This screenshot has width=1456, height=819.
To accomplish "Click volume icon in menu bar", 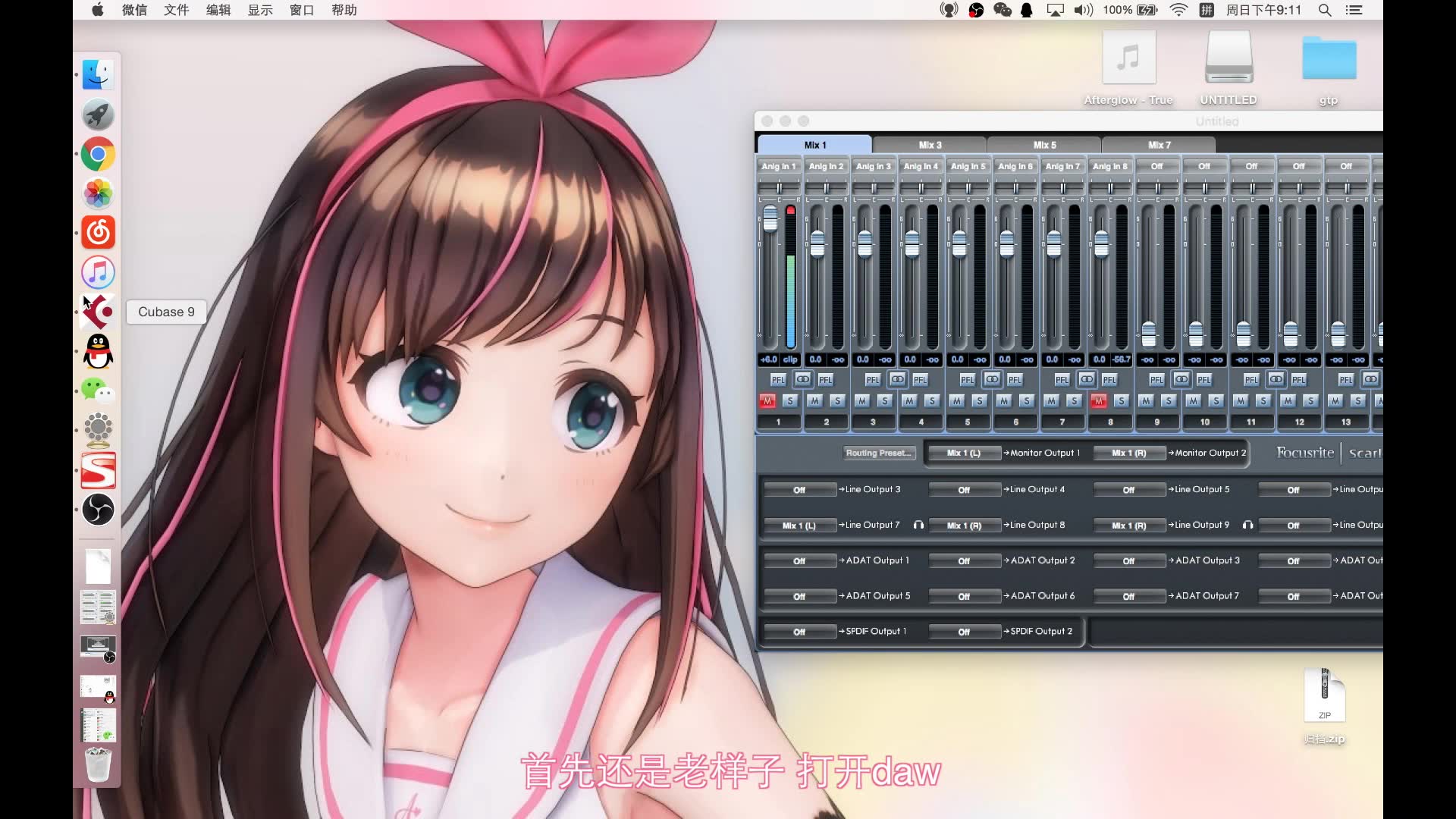I will point(1084,10).
